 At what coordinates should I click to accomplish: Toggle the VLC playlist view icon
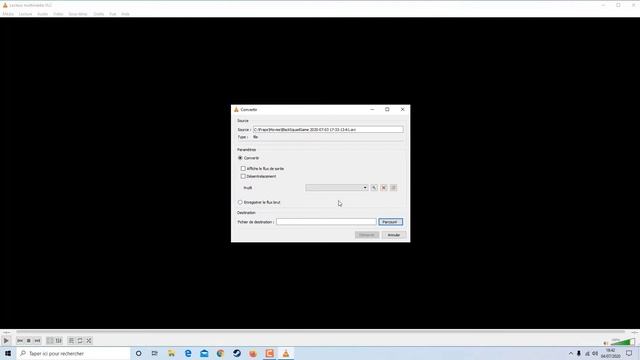(x=71, y=340)
